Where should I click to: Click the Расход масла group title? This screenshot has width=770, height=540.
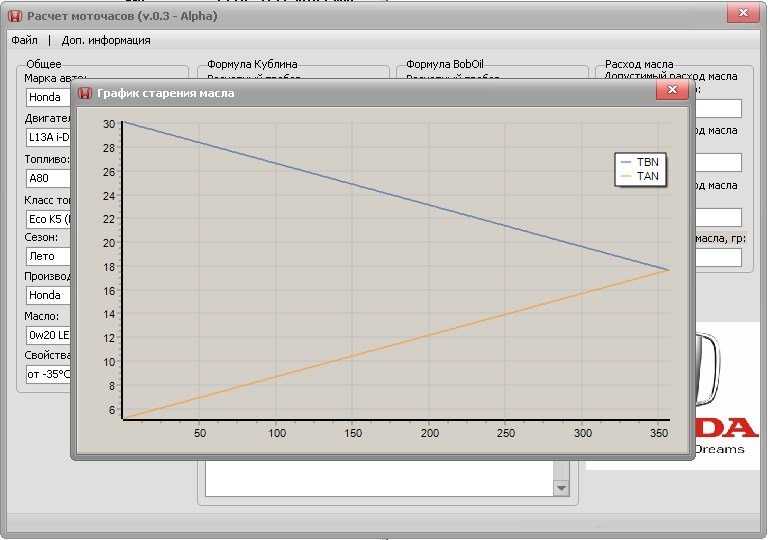(639, 64)
